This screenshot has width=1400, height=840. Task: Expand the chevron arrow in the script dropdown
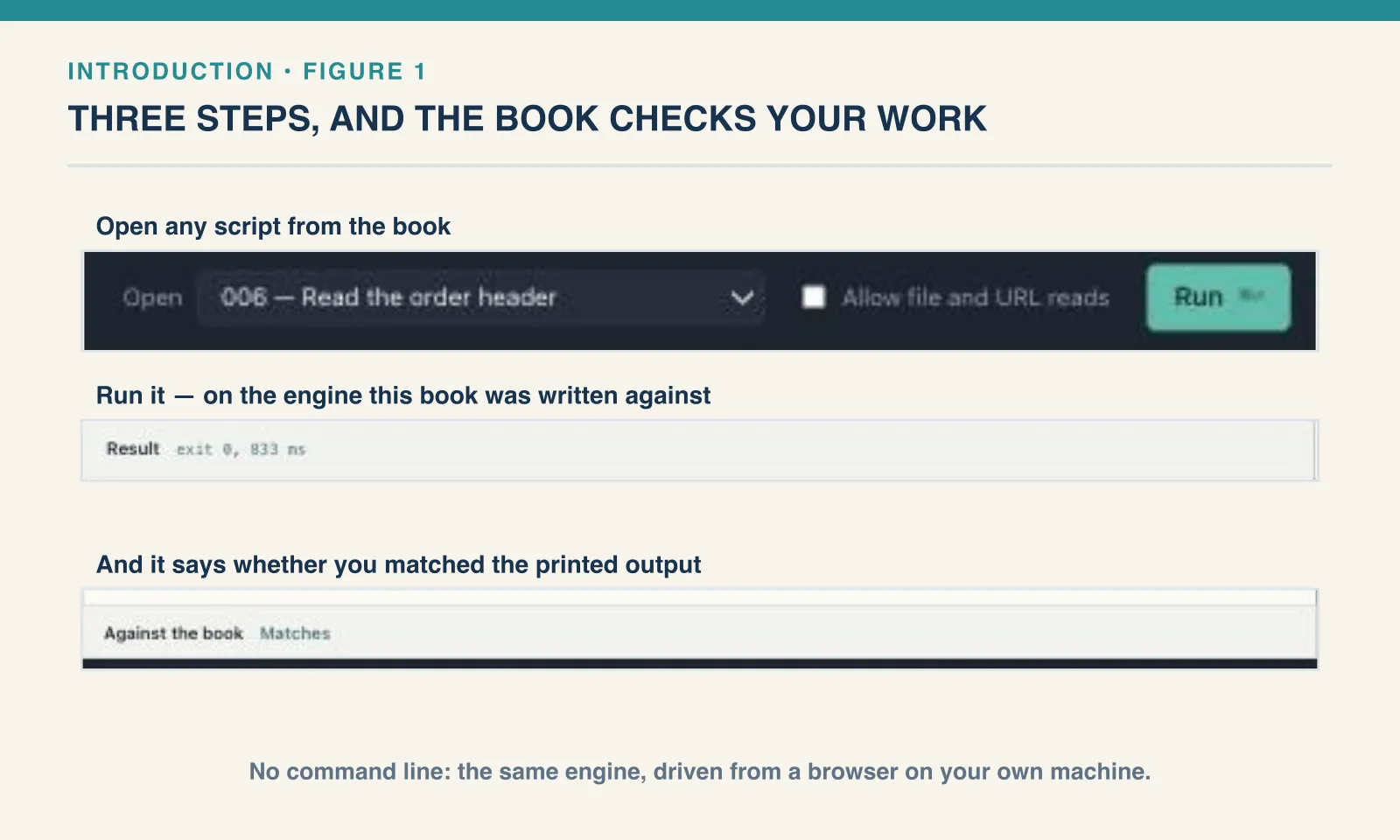742,298
